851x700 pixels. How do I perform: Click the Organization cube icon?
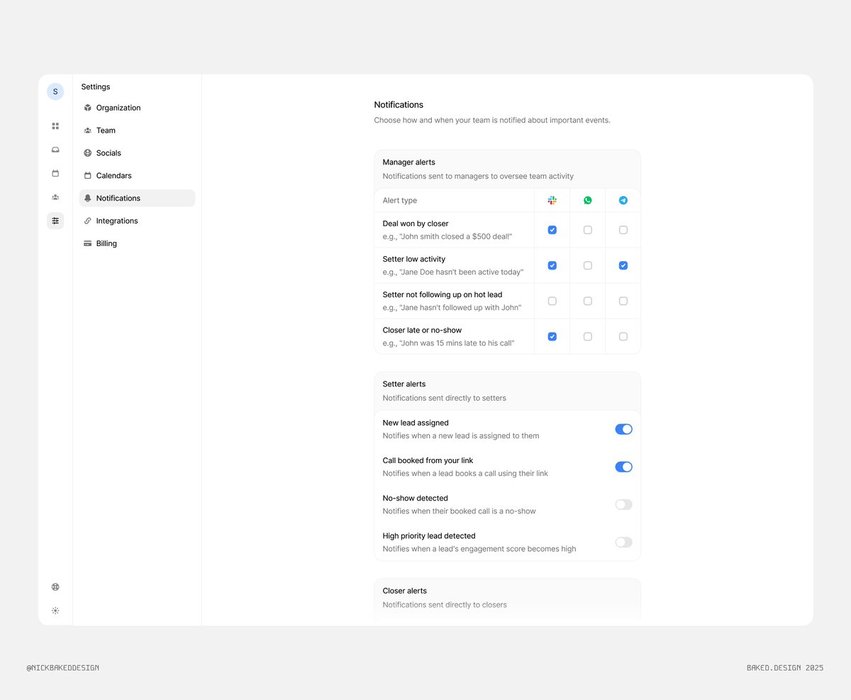(x=87, y=107)
